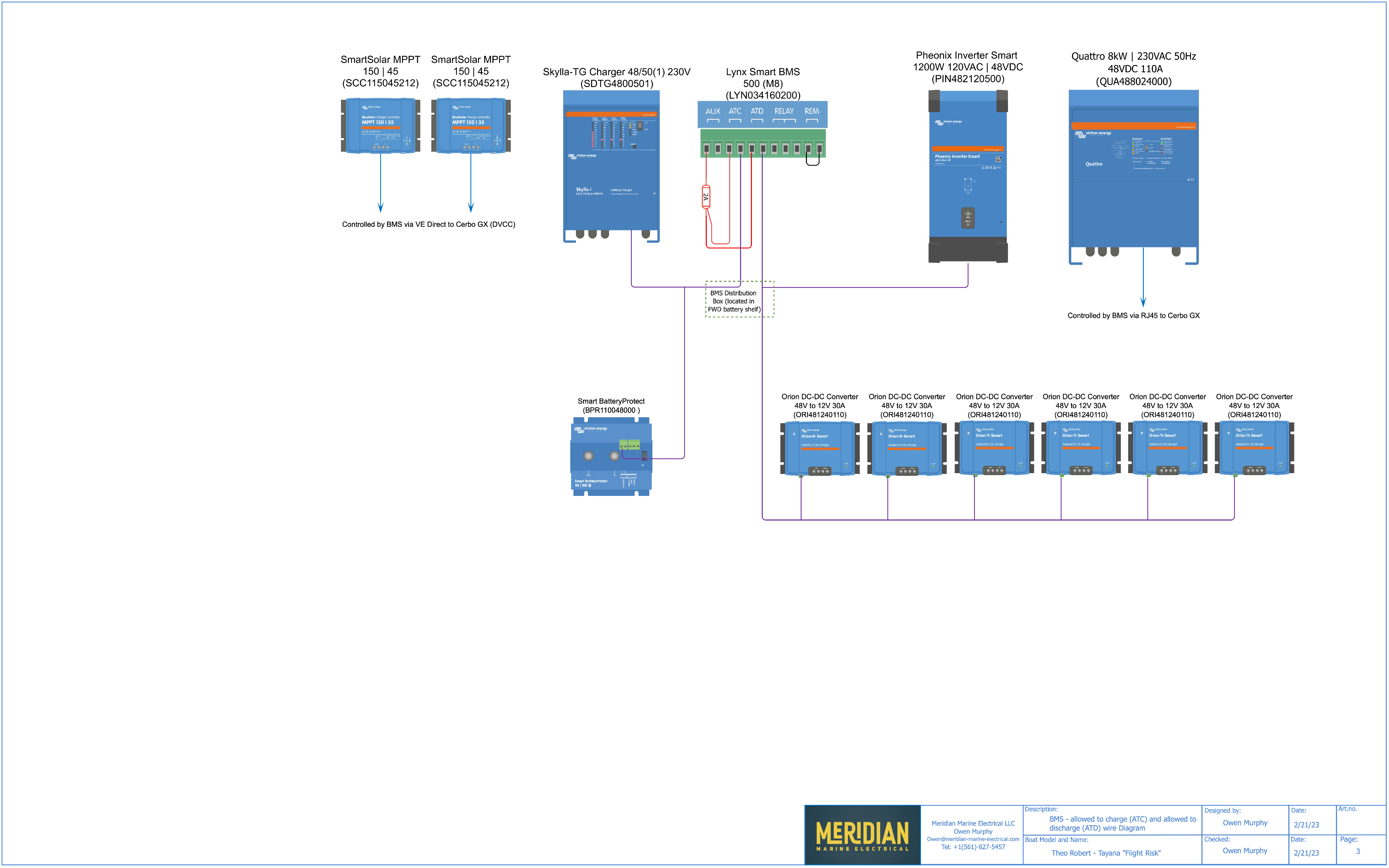Image resolution: width=1389 pixels, height=868 pixels.
Task: Click the Designed date 2/21/23
Action: point(1306,826)
